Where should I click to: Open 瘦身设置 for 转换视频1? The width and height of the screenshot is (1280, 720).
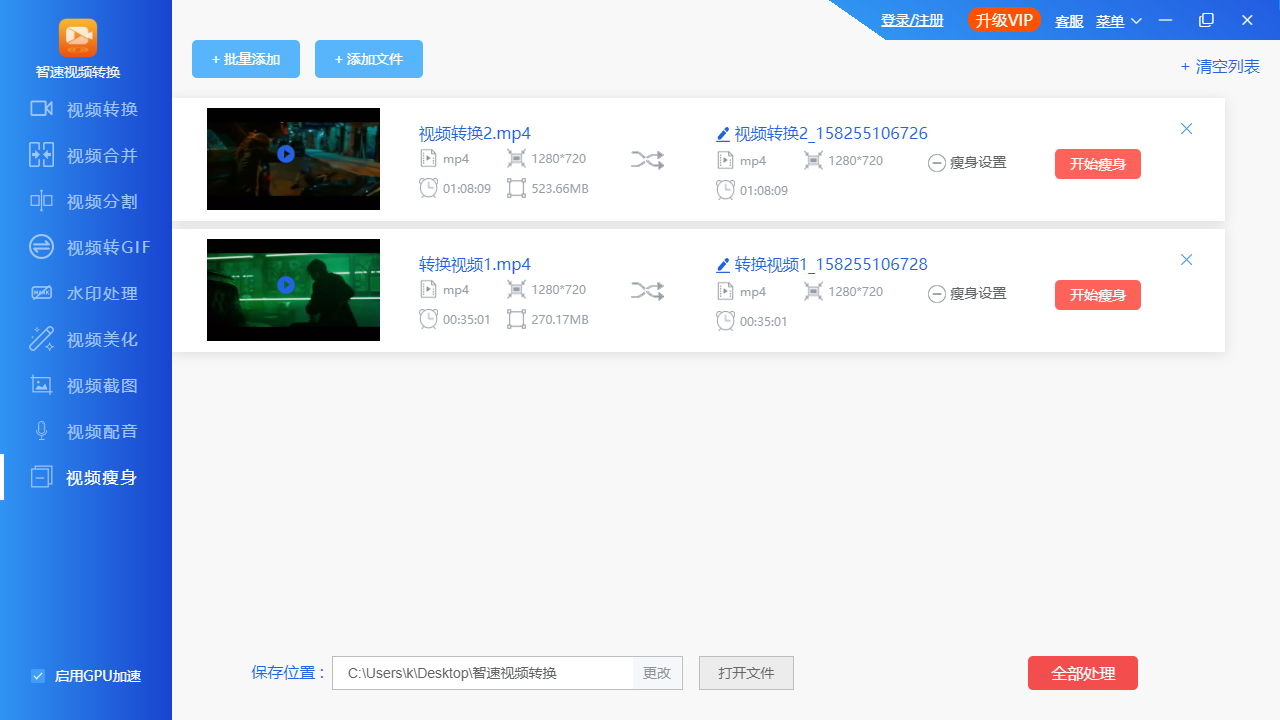pyautogui.click(x=967, y=294)
